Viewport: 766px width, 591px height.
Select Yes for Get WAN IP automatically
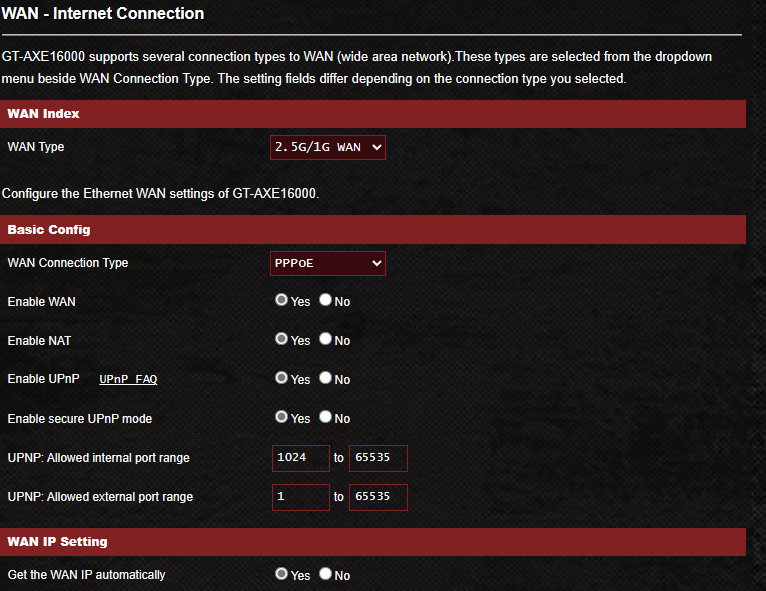click(x=281, y=574)
